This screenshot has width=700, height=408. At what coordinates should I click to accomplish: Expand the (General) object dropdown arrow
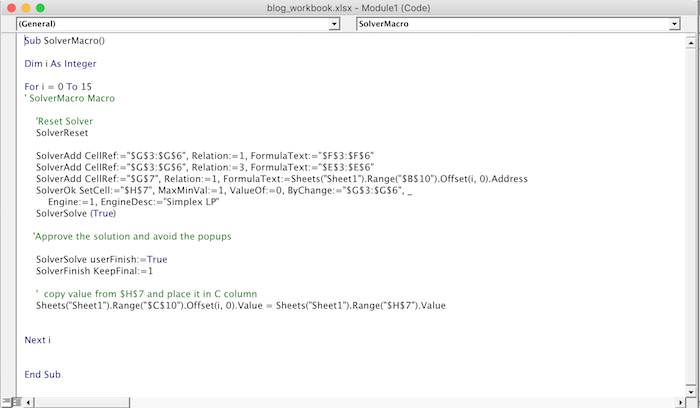pyautogui.click(x=334, y=22)
